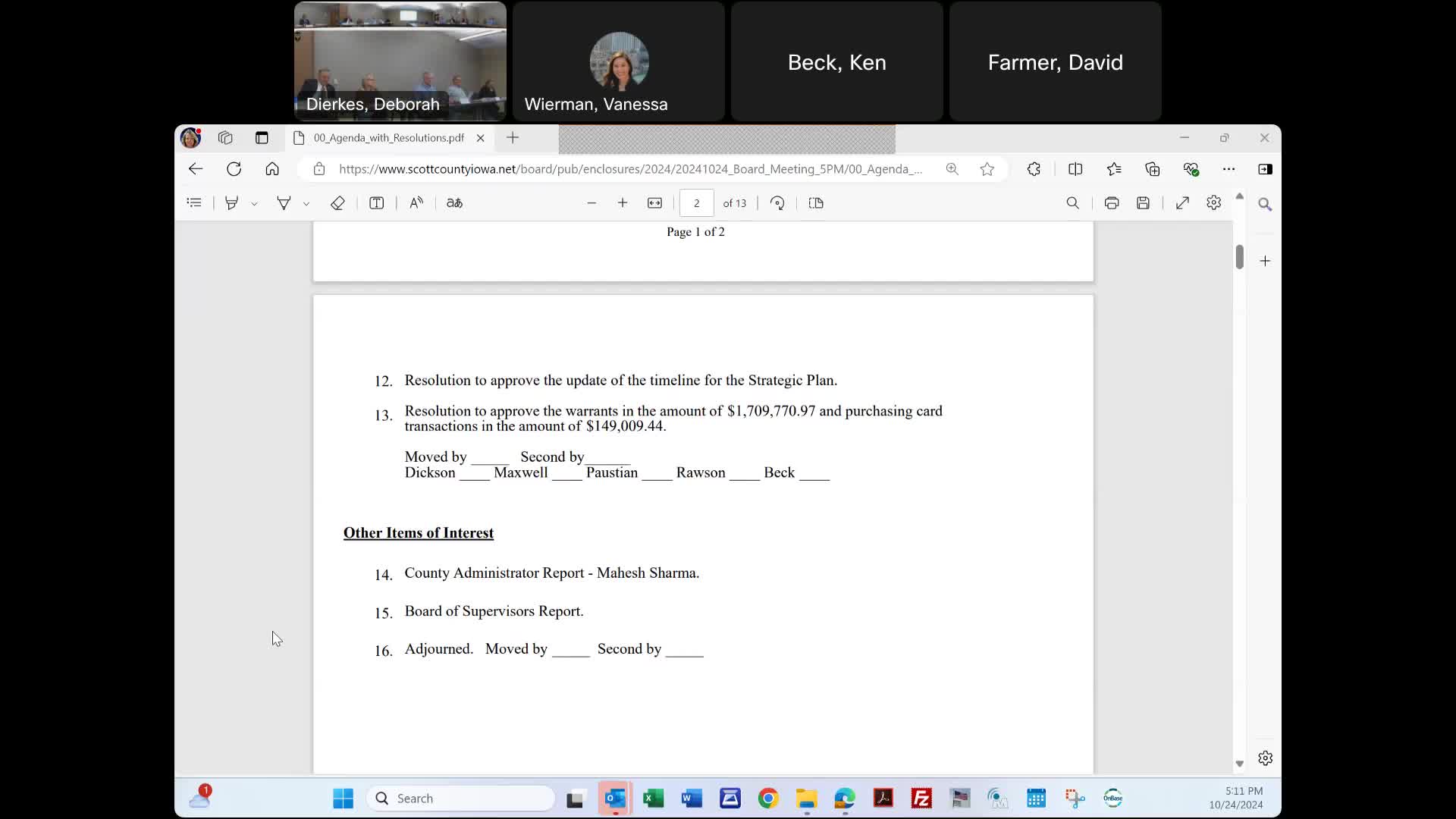Viewport: 1456px width, 819px height.
Task: Save the PDF document
Action: [x=1144, y=203]
